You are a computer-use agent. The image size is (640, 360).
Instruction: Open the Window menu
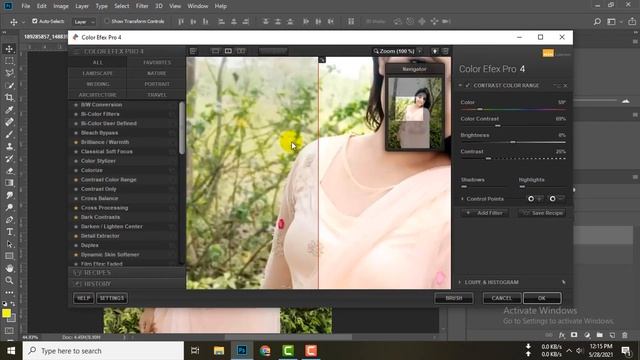point(198,6)
